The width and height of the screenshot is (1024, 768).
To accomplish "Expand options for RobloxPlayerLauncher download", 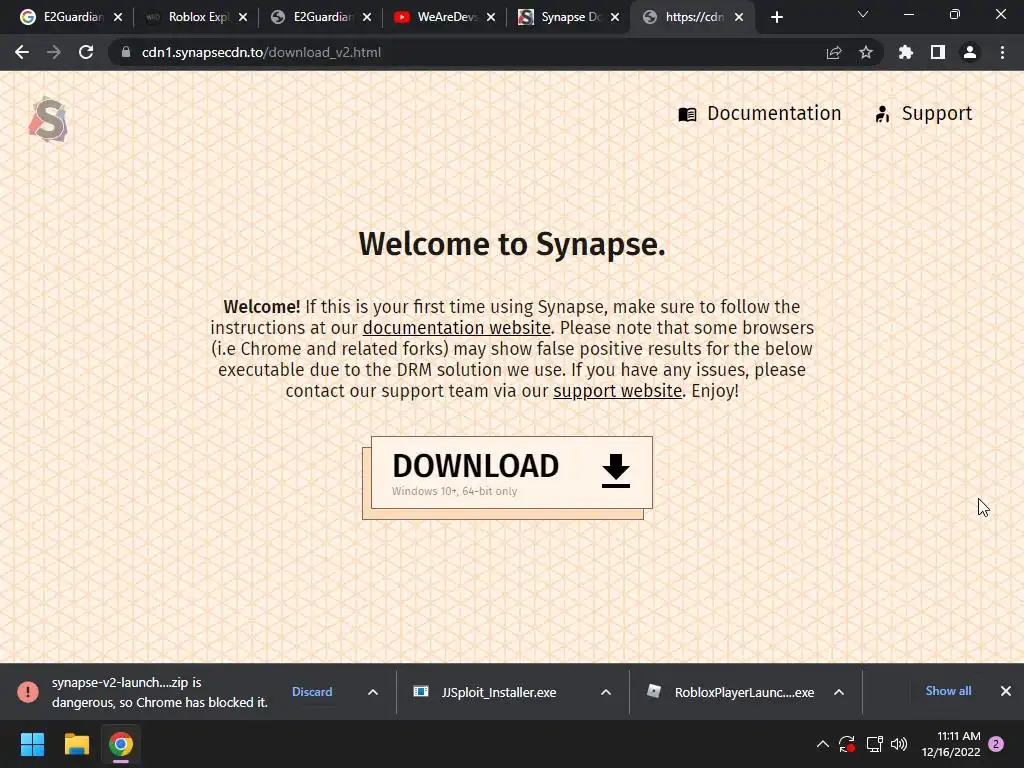I will [839, 692].
